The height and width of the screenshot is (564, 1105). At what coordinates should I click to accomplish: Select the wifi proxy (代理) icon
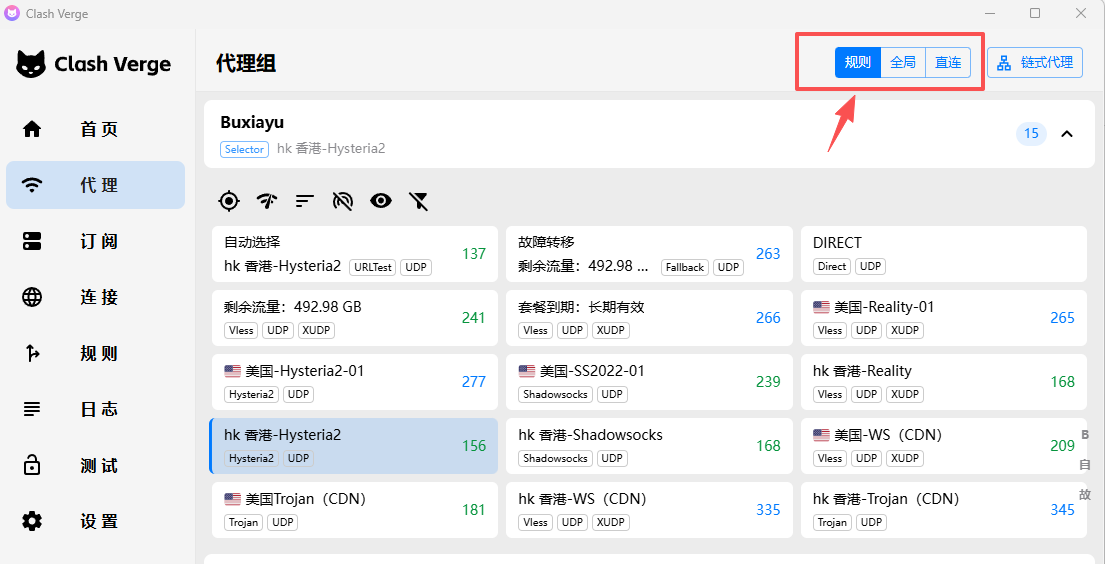(32, 185)
